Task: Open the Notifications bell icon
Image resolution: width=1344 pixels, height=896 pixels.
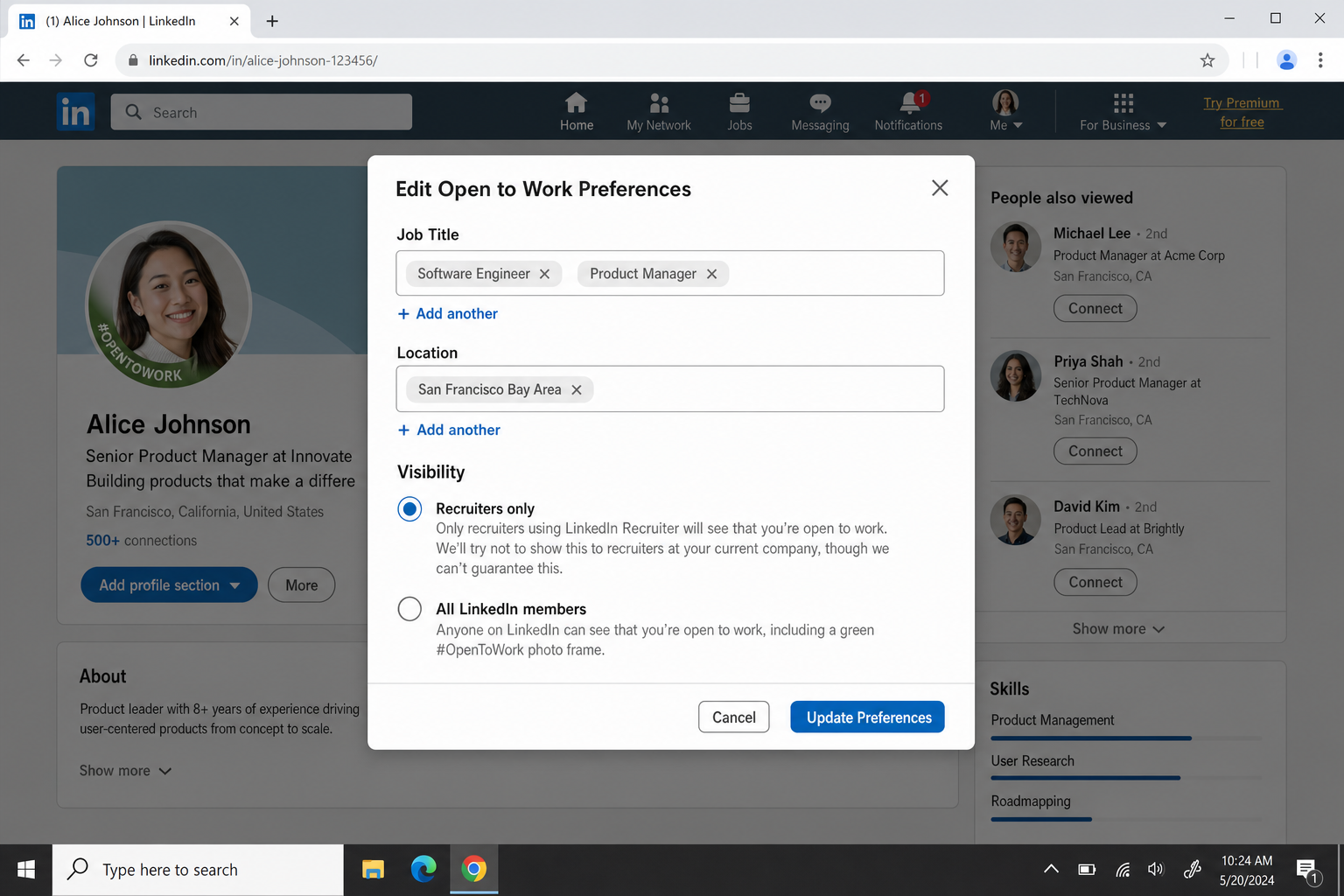Action: point(908,112)
